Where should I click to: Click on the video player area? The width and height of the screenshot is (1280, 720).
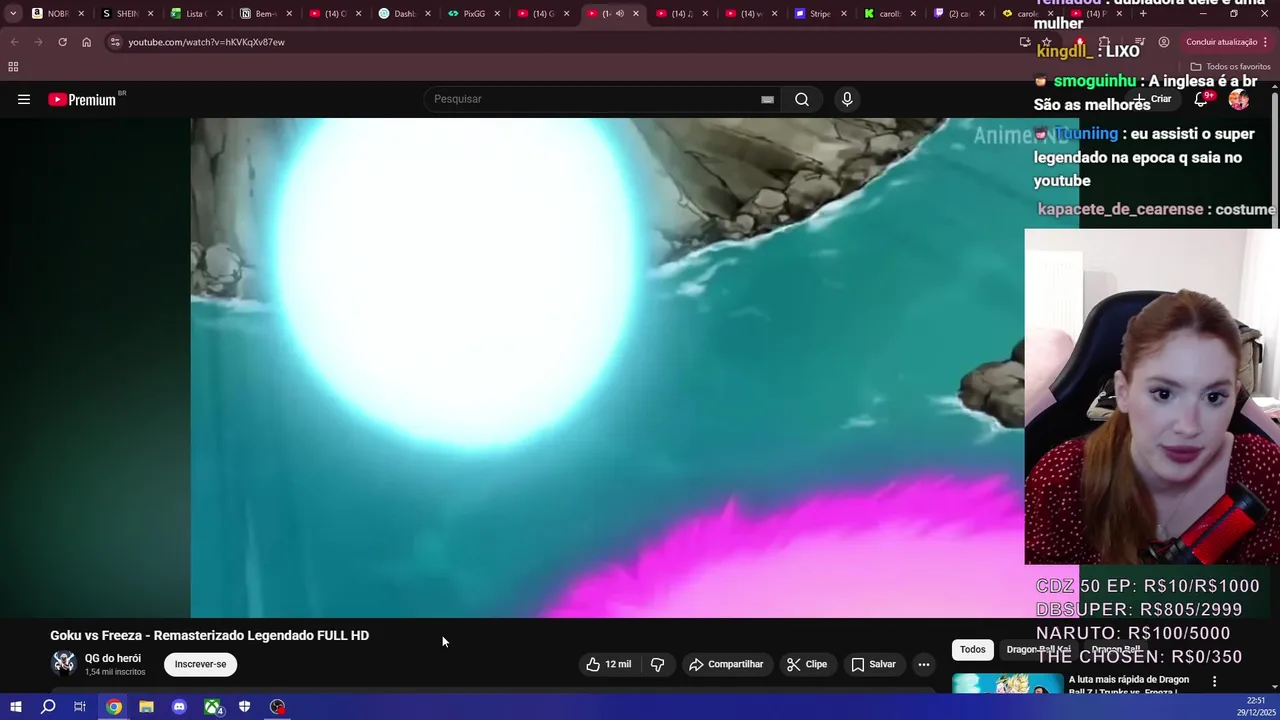pos(607,368)
